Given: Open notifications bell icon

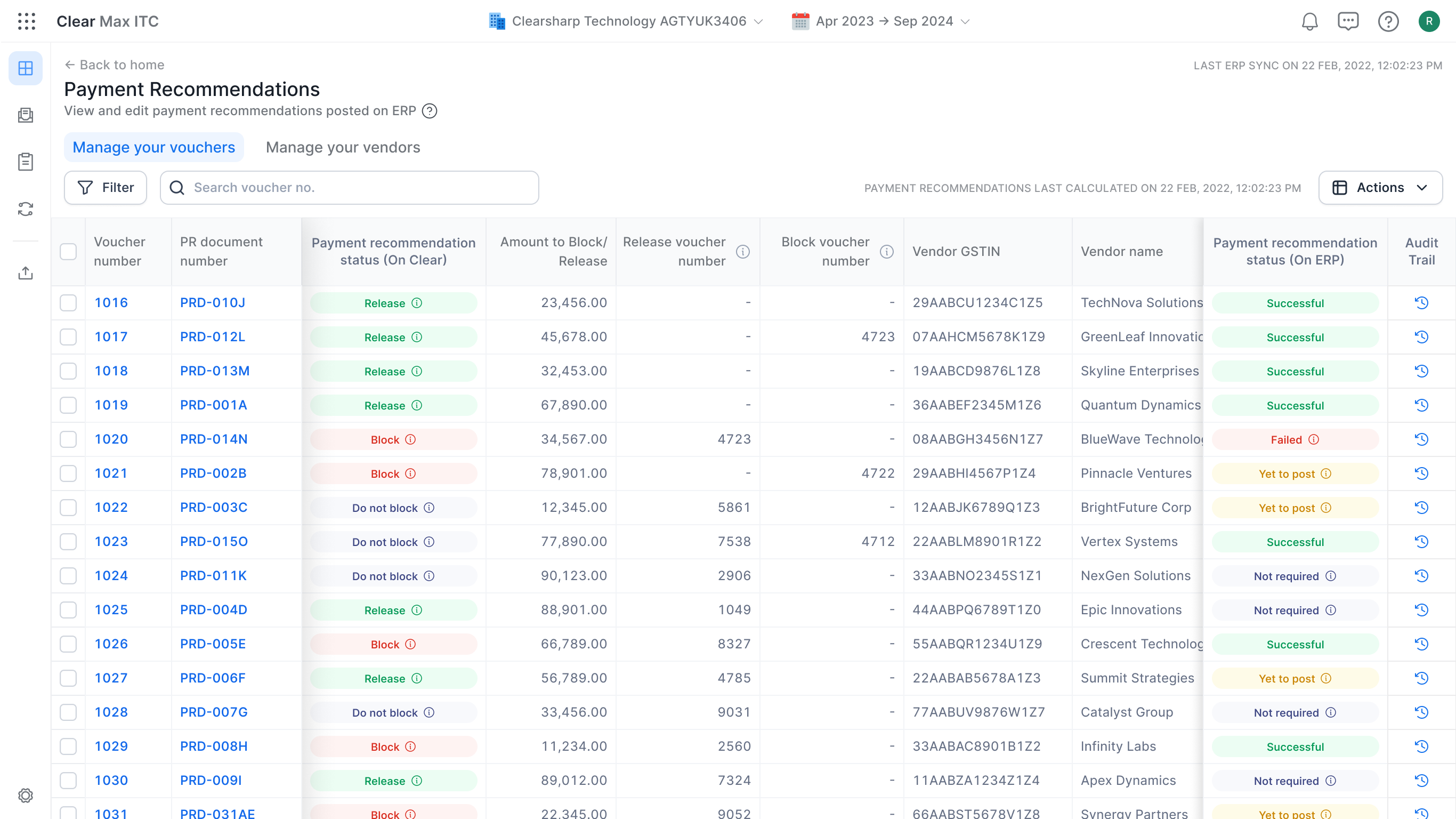Looking at the screenshot, I should tap(1309, 21).
